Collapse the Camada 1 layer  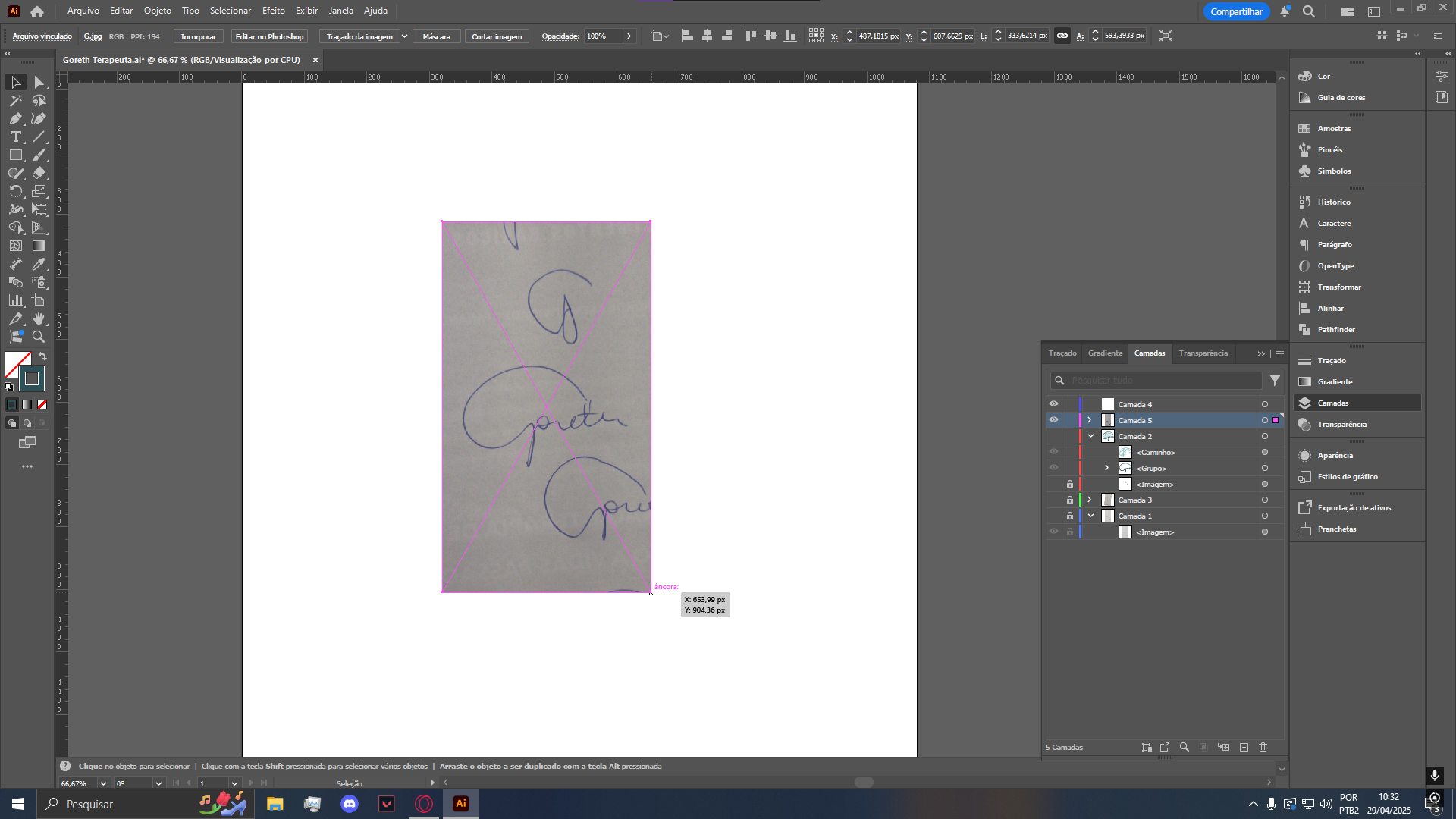(1091, 516)
